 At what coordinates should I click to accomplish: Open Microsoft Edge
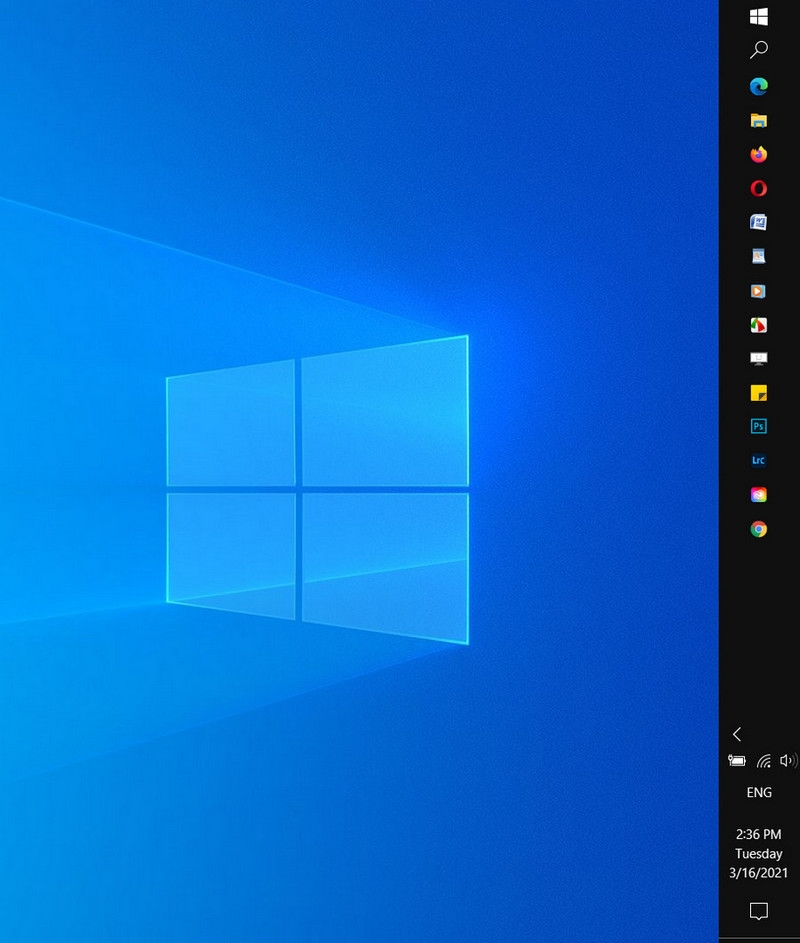(x=758, y=86)
